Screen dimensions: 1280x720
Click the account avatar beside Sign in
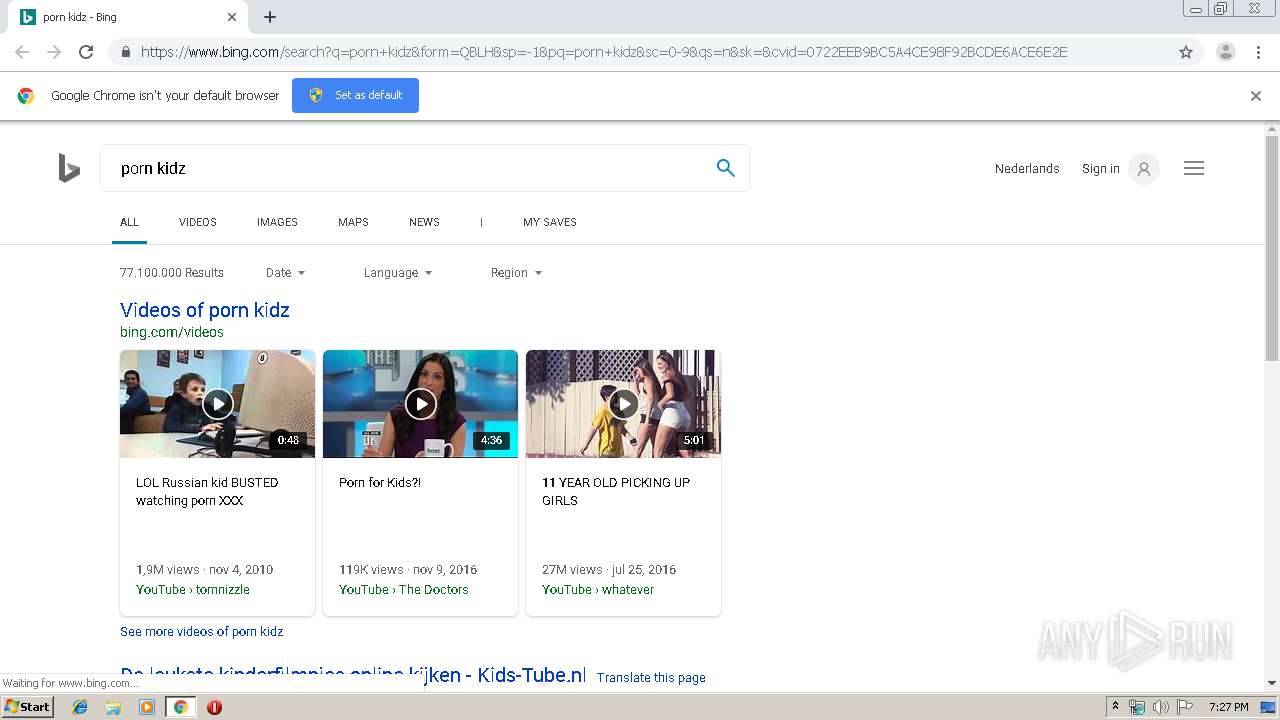click(1144, 169)
